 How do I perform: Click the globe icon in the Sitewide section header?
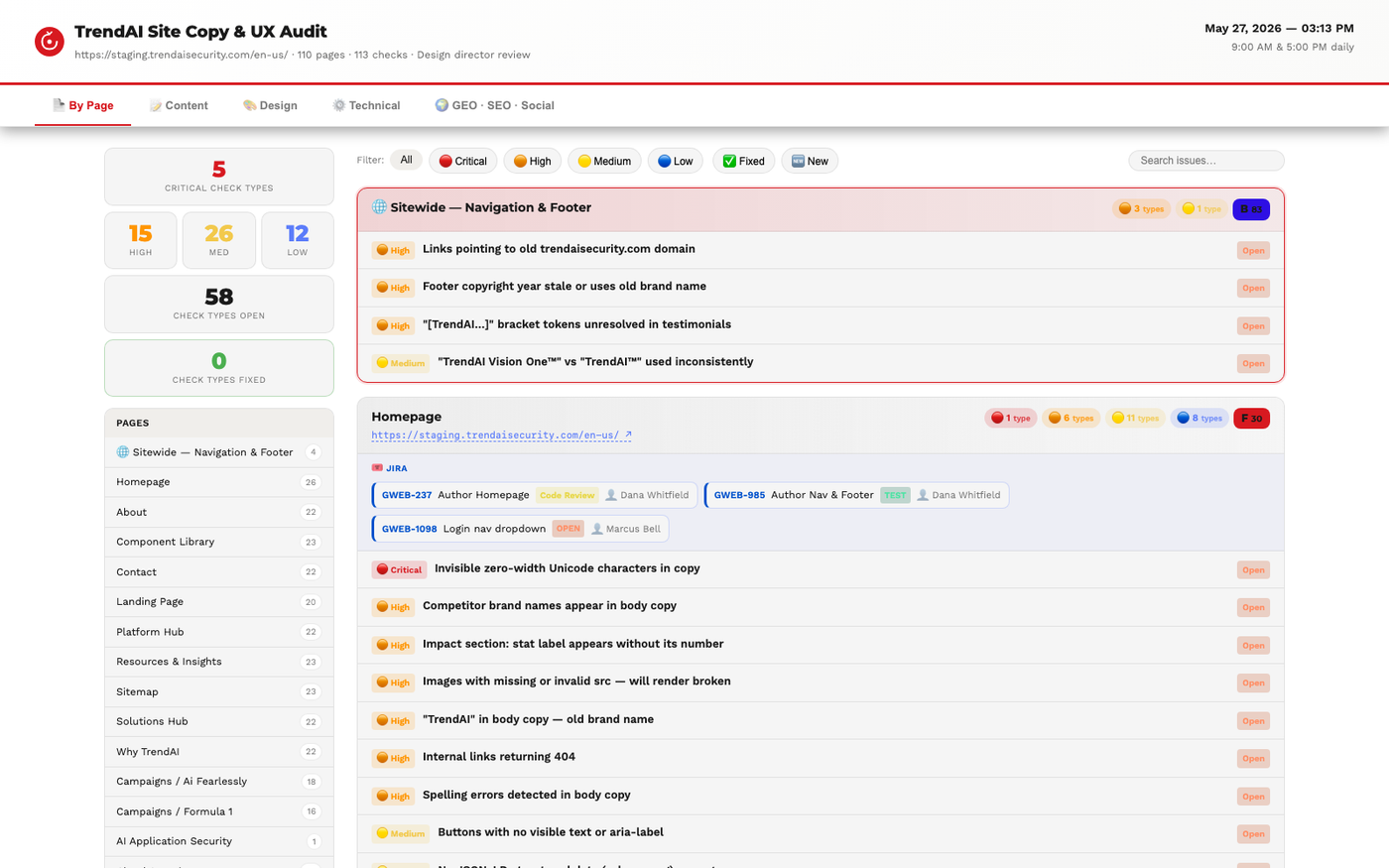(x=379, y=207)
